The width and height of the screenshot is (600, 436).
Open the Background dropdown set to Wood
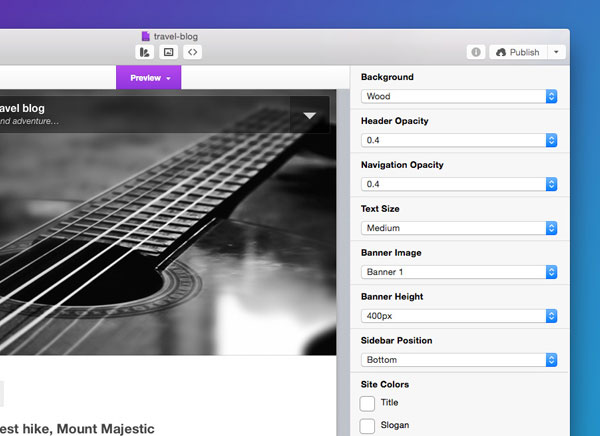pyautogui.click(x=459, y=96)
